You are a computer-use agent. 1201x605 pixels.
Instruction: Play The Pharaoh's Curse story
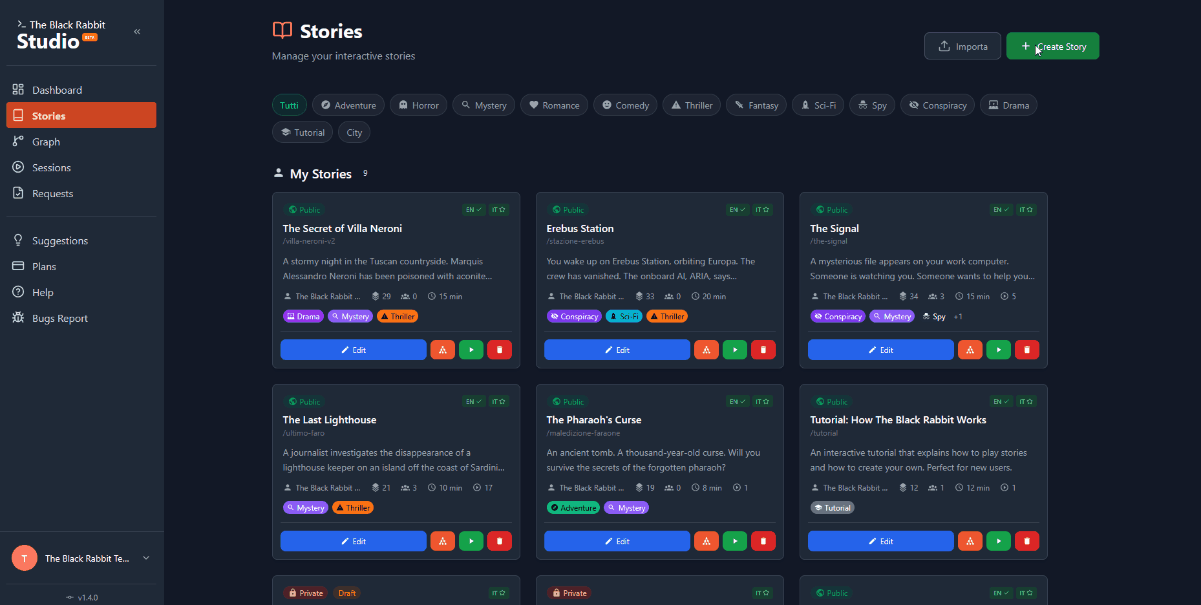point(735,541)
